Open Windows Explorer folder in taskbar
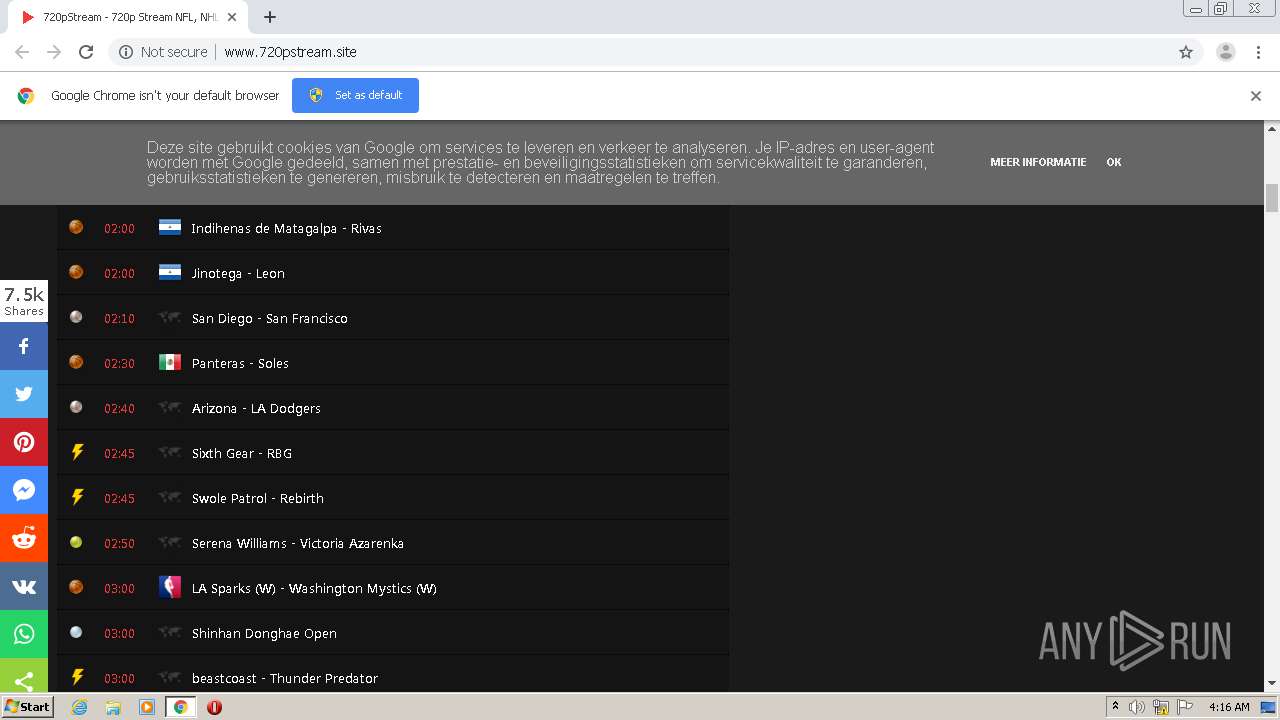 click(x=113, y=707)
